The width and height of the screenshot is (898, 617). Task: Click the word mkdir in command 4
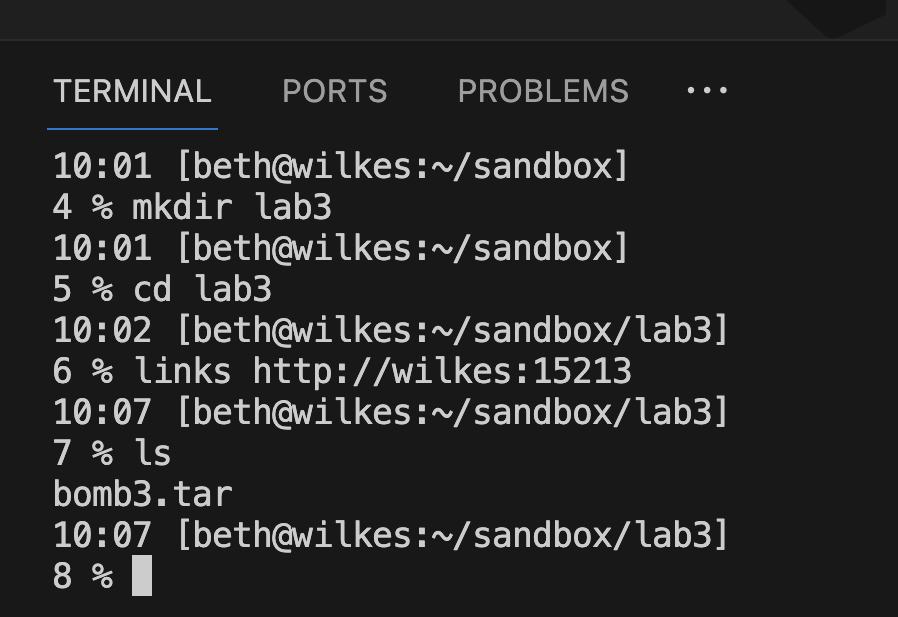(183, 208)
